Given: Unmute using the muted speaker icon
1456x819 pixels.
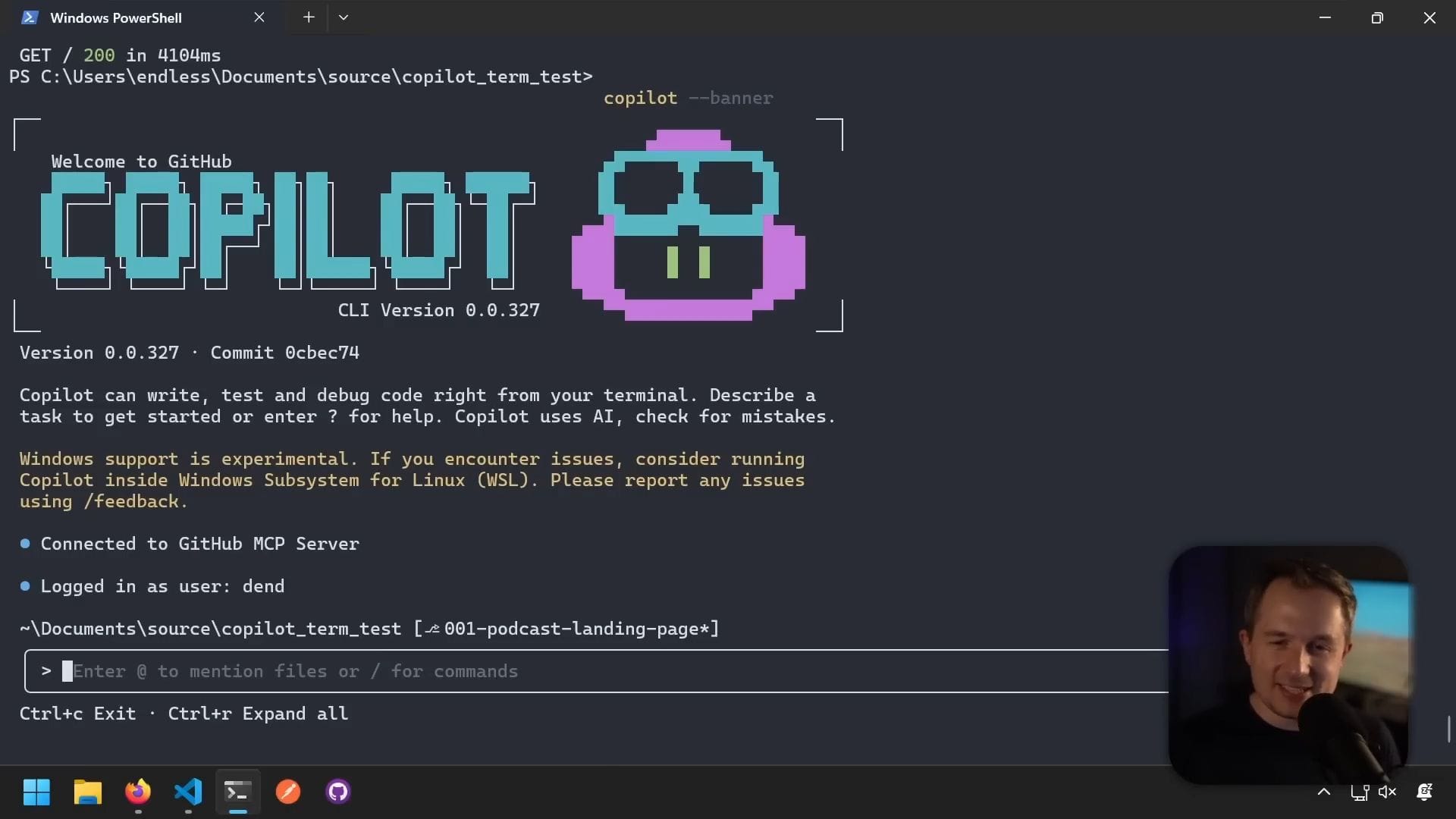Looking at the screenshot, I should (x=1387, y=792).
